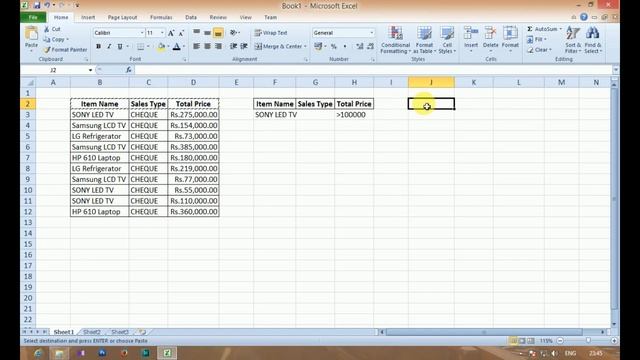Click the Excel icon in the taskbar

(x=167, y=353)
